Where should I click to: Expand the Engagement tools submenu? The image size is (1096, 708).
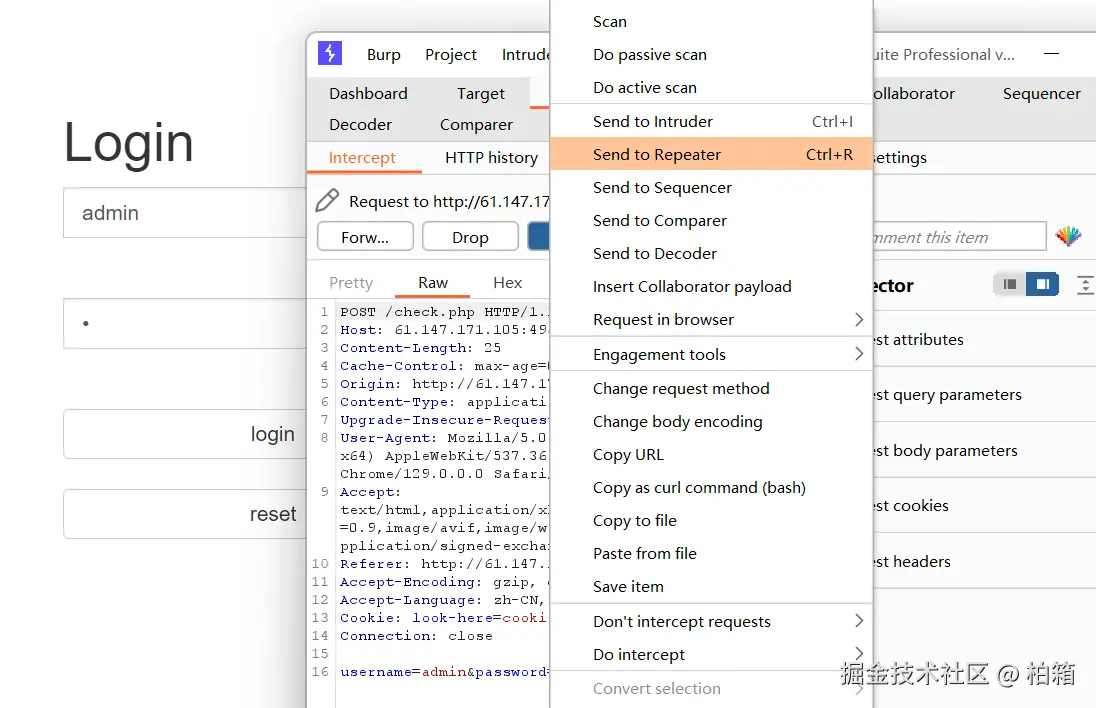click(712, 354)
